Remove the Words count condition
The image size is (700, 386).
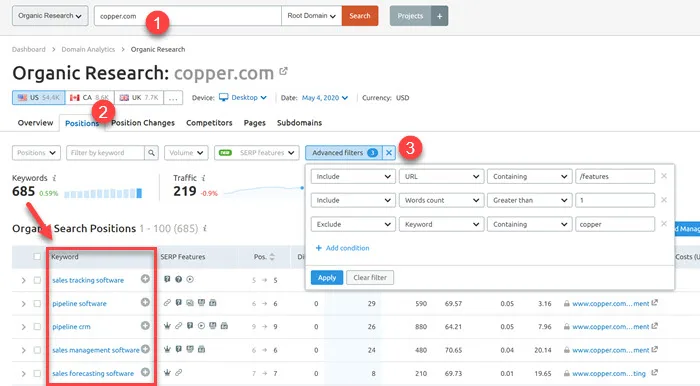click(664, 200)
